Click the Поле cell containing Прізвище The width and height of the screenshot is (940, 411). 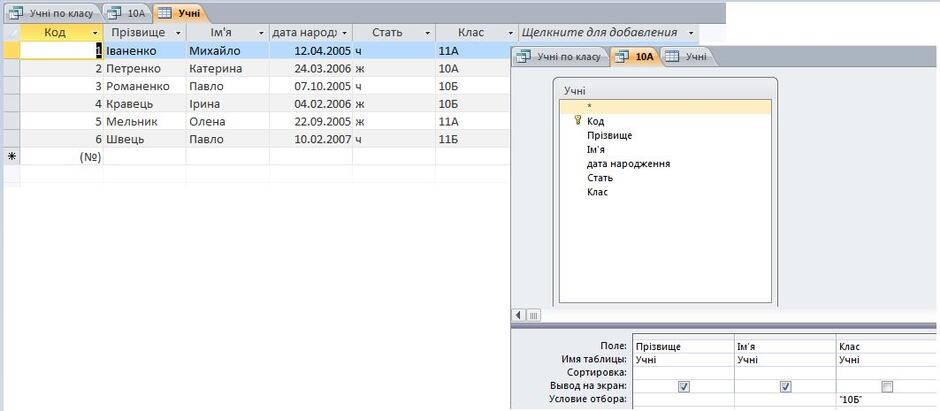pos(683,346)
